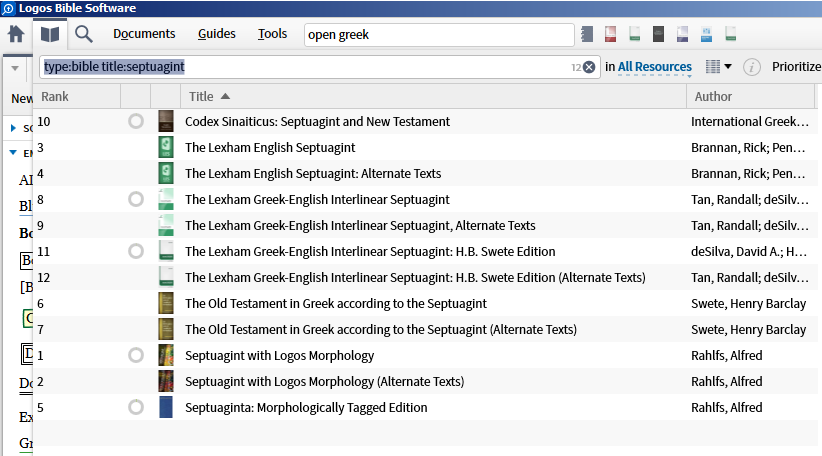Image resolution: width=822 pixels, height=456 pixels.
Task: Click author Rahlfs, Alfred in rank 5 row
Action: coord(727,407)
